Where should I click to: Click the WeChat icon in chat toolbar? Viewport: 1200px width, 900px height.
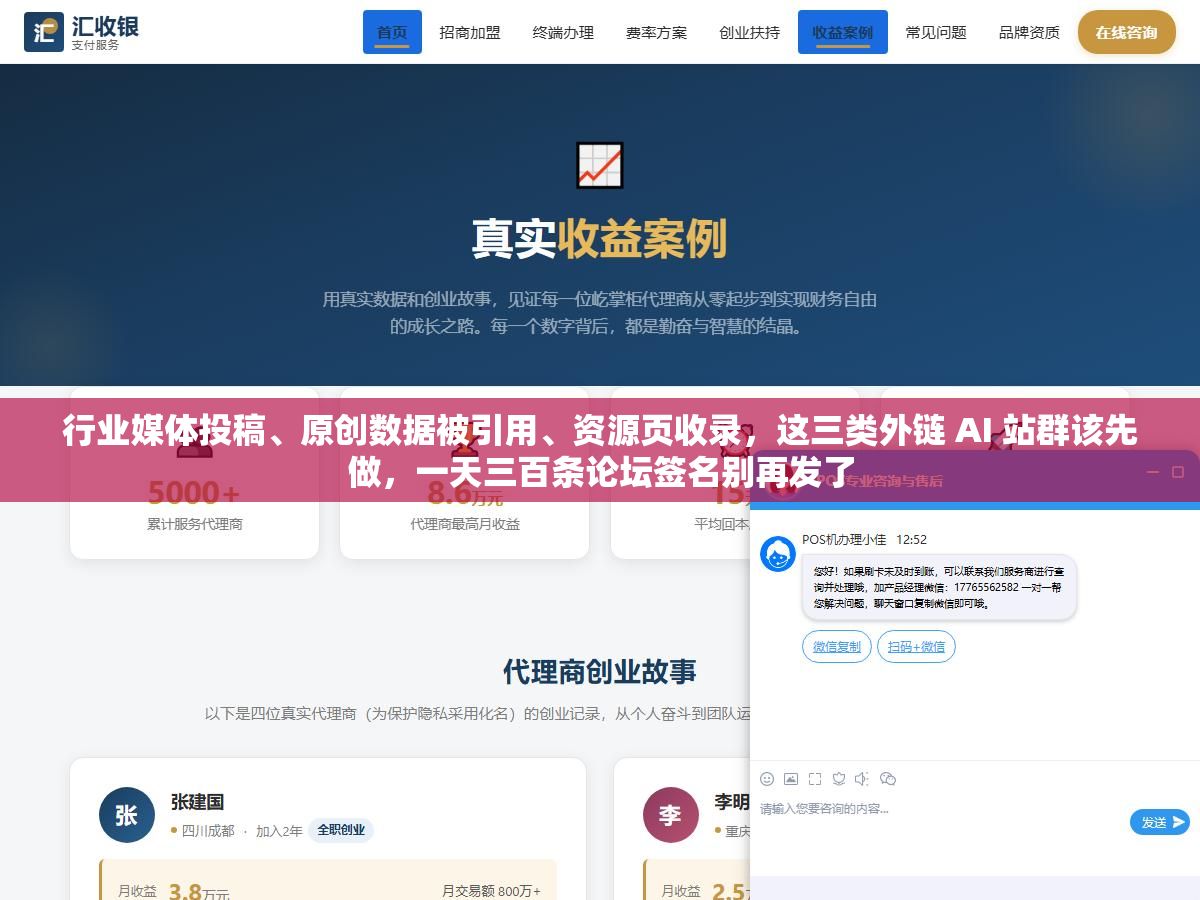coord(888,779)
